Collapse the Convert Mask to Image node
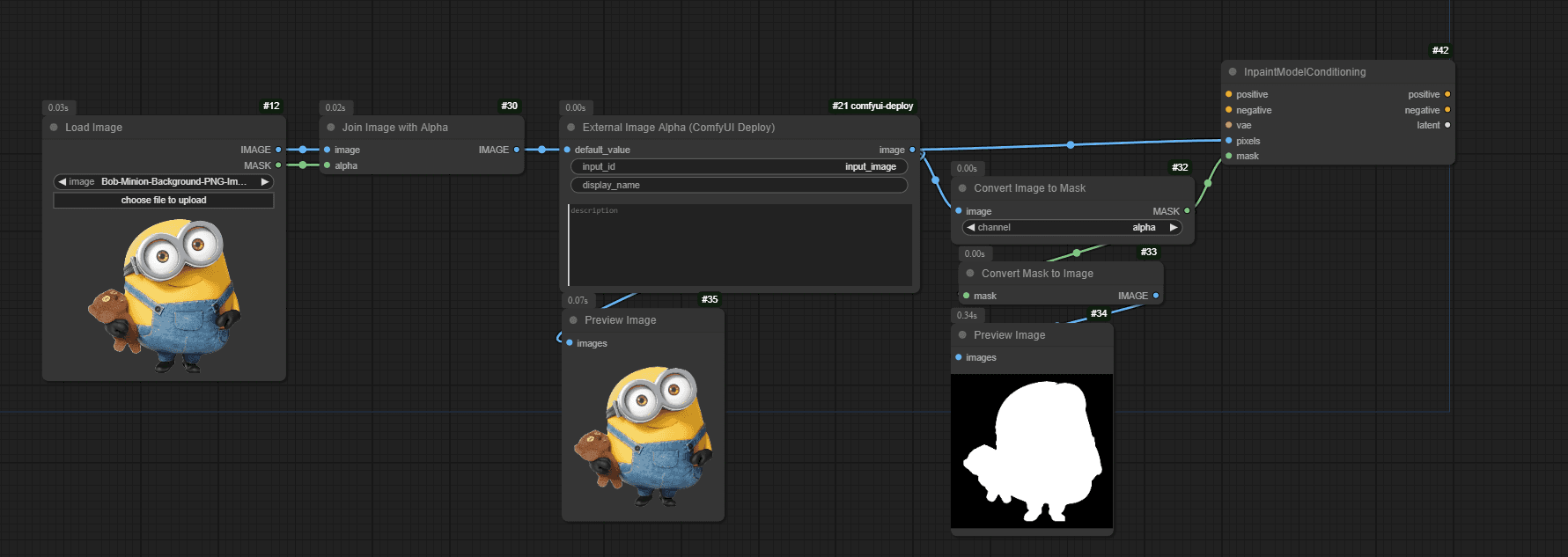The width and height of the screenshot is (1568, 557). (970, 274)
